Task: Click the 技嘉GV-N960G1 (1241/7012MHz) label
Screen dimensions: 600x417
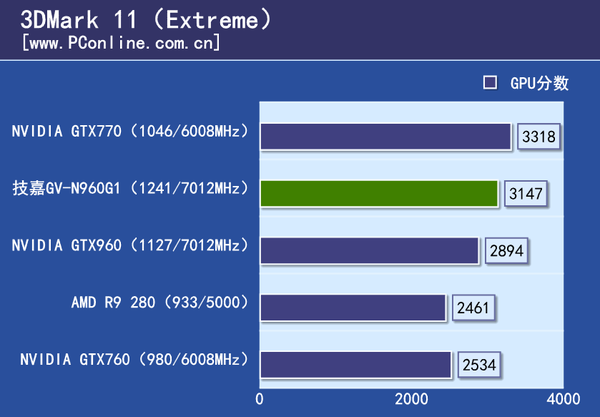Action: pos(130,188)
